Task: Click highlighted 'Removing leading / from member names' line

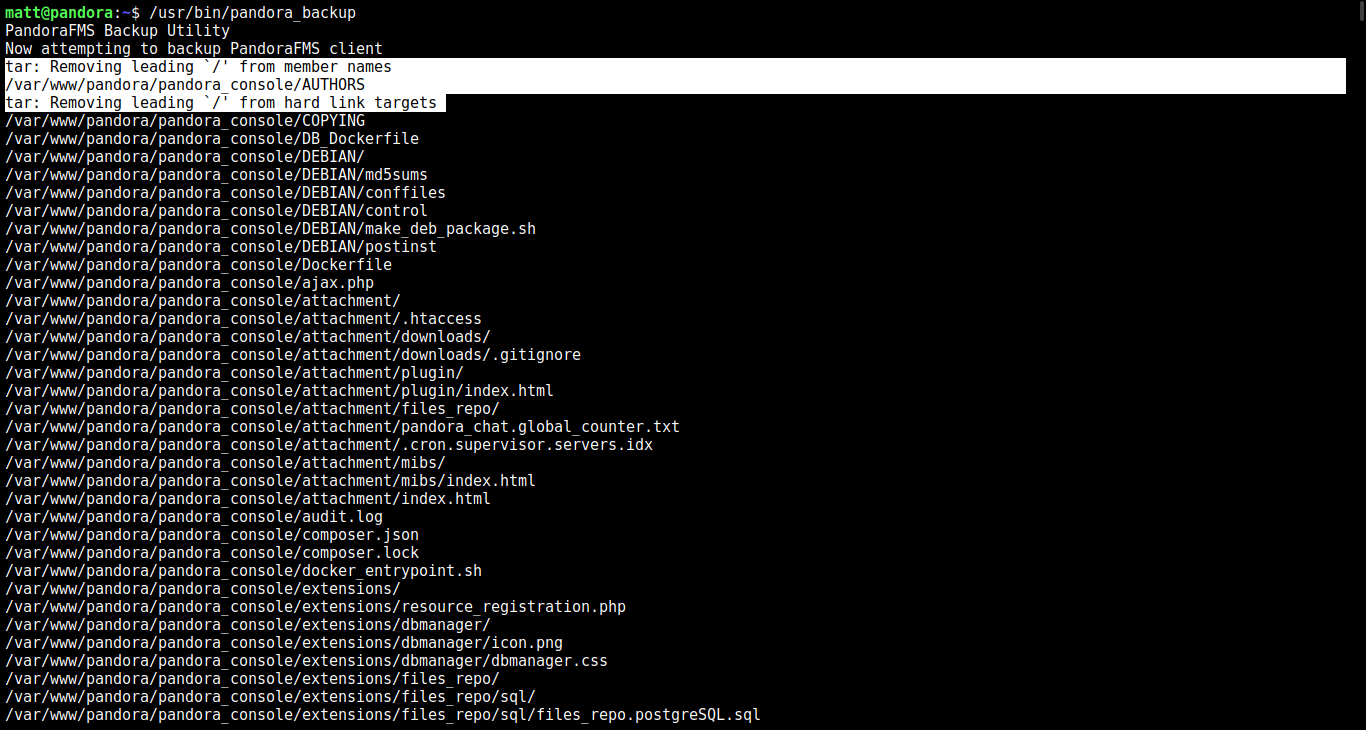Action: coord(198,67)
